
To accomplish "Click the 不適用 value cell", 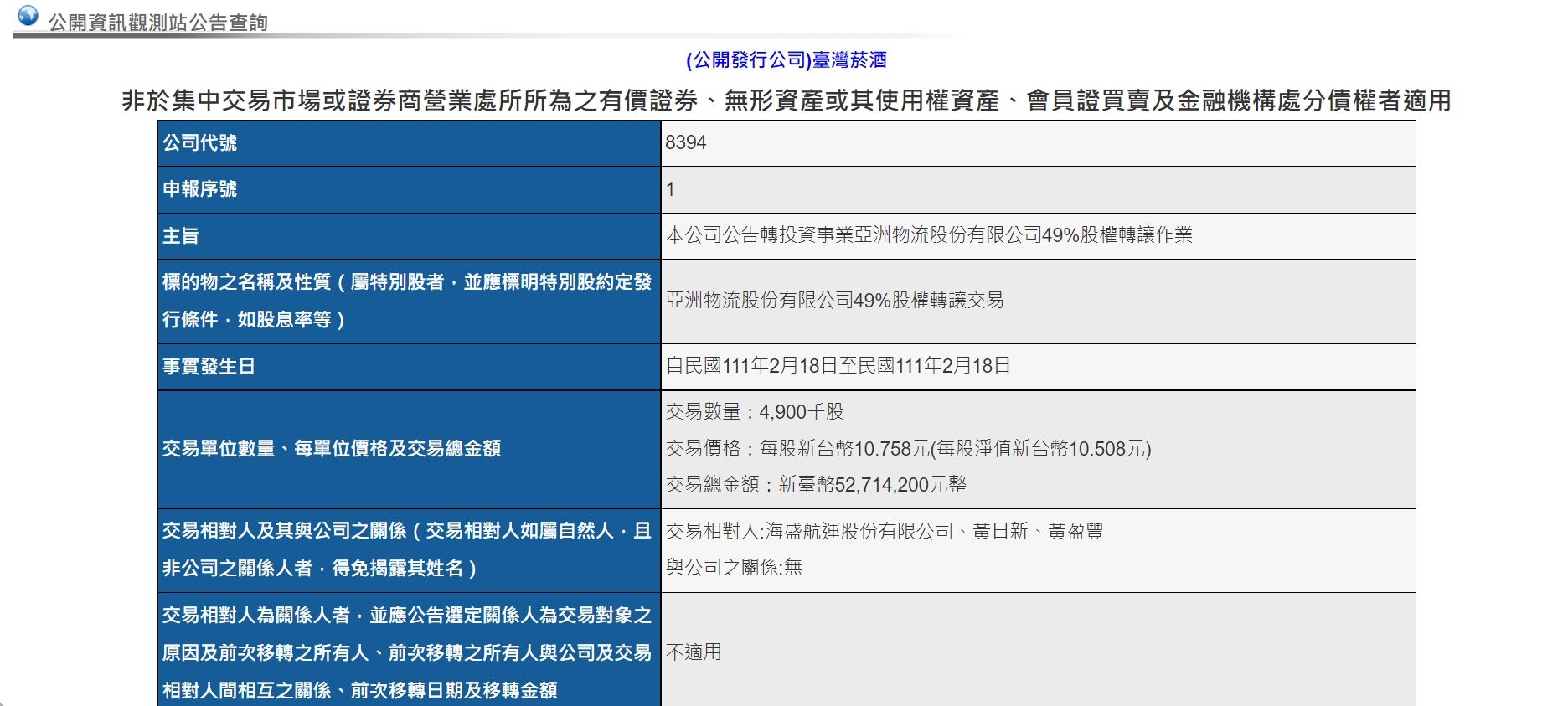I will [1039, 650].
